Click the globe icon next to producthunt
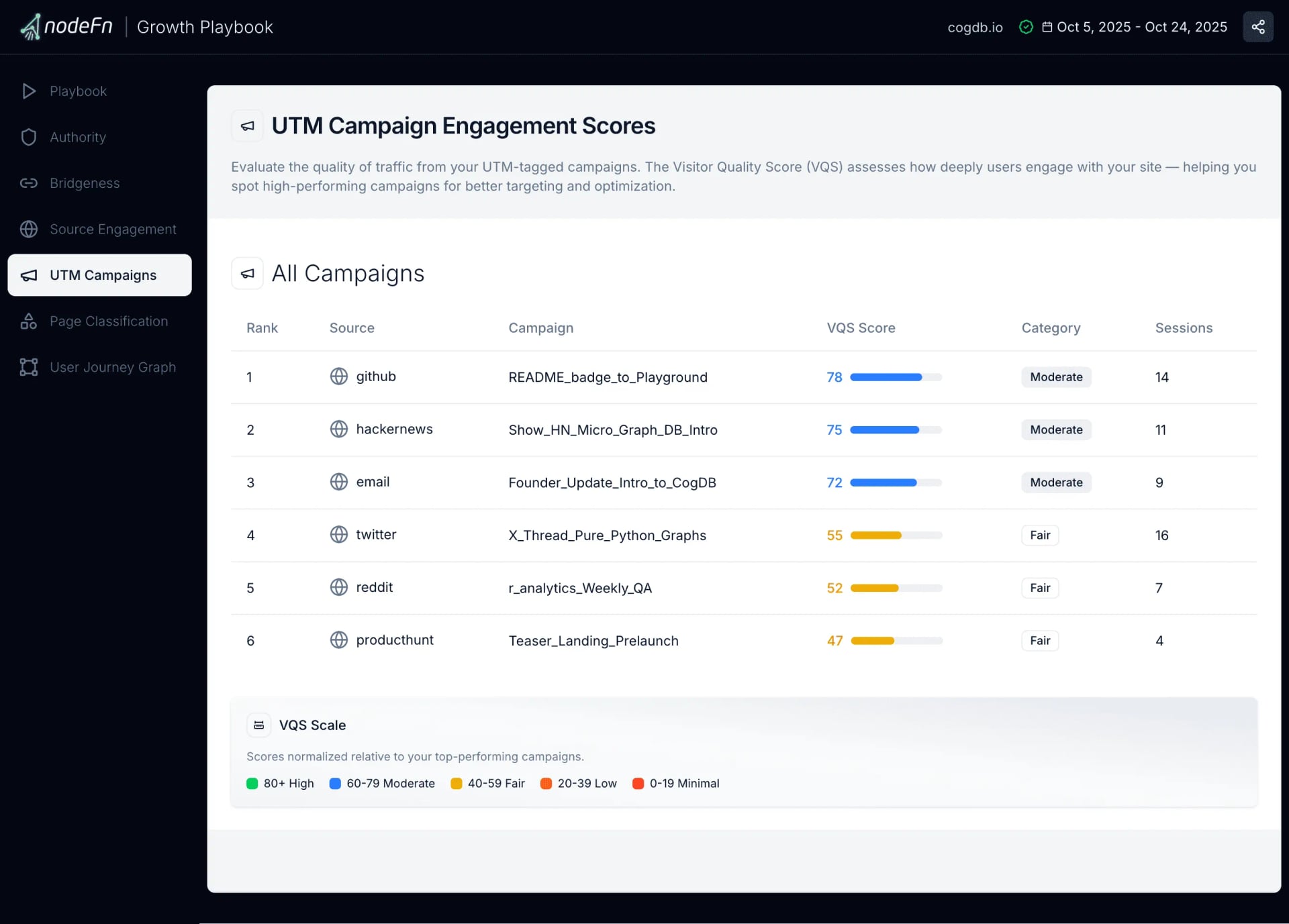The width and height of the screenshot is (1289, 924). 338,640
